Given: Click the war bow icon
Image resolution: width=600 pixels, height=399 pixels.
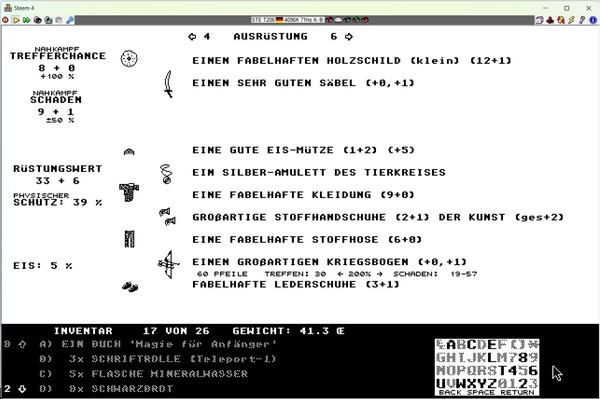Looking at the screenshot, I should click(x=168, y=264).
